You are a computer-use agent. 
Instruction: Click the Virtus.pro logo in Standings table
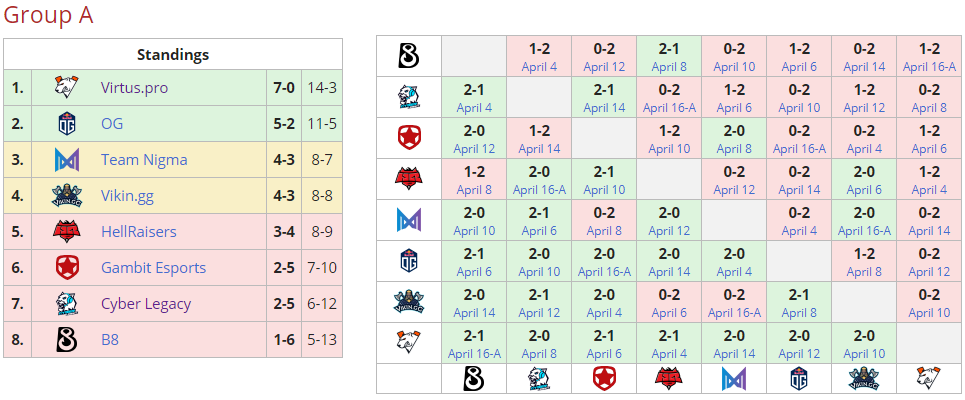(x=66, y=88)
